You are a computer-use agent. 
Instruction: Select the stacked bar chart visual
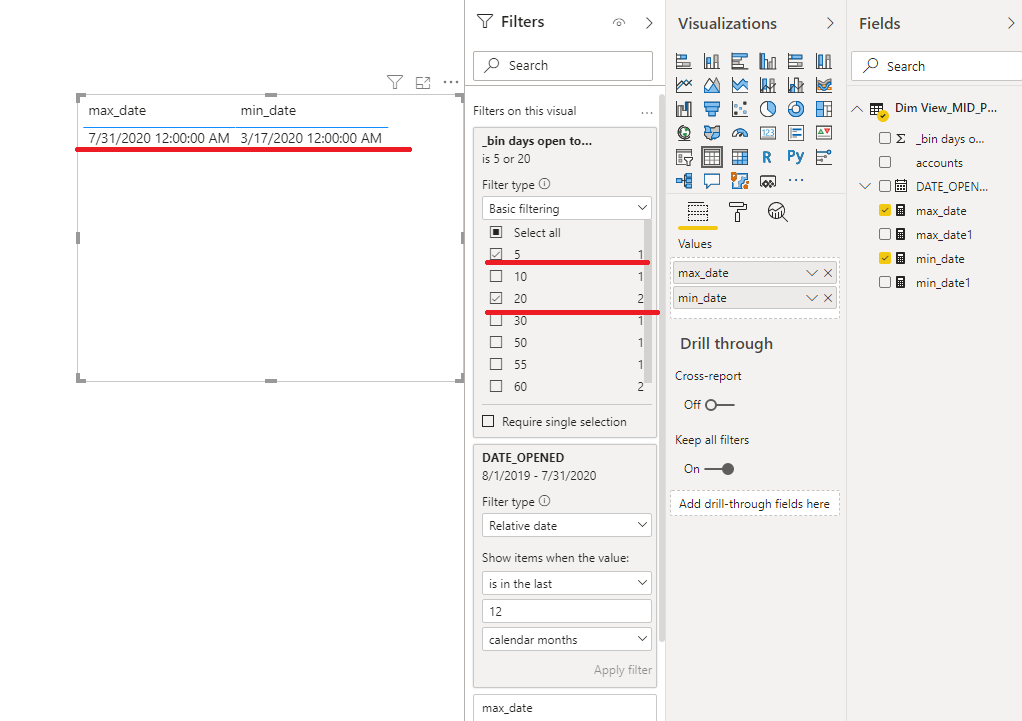(684, 61)
